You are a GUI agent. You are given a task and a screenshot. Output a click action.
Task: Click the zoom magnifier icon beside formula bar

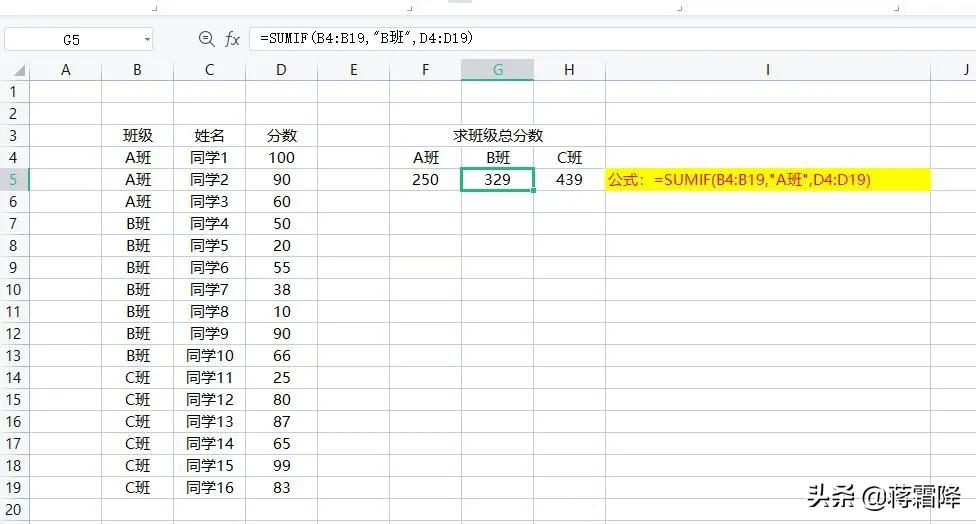click(207, 39)
